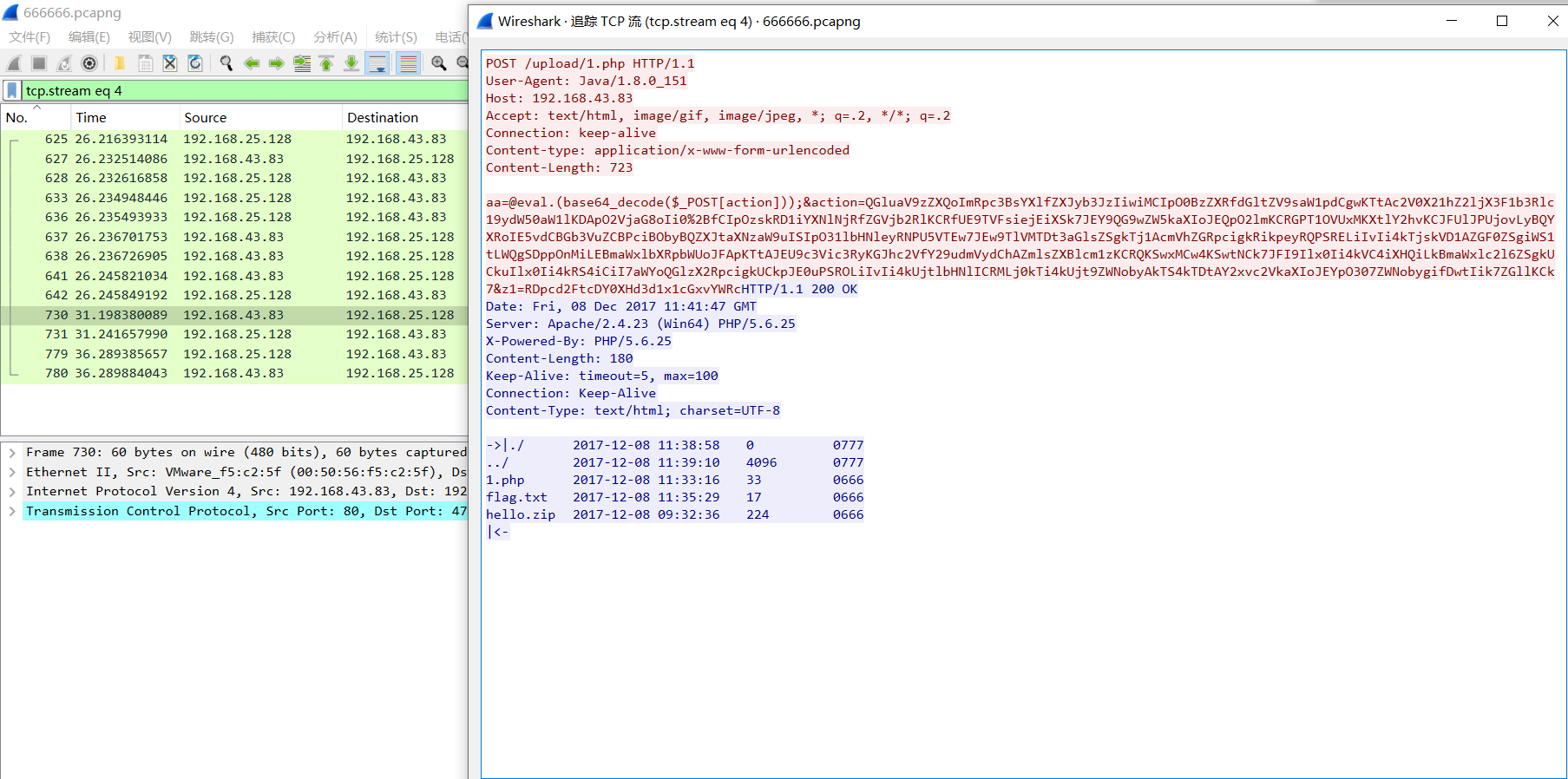
Task: Click the hello.zip listing row
Action: pos(674,514)
